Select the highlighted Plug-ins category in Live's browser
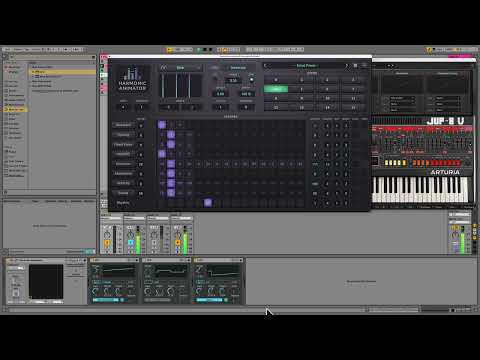480x360 pixels. click(16, 109)
